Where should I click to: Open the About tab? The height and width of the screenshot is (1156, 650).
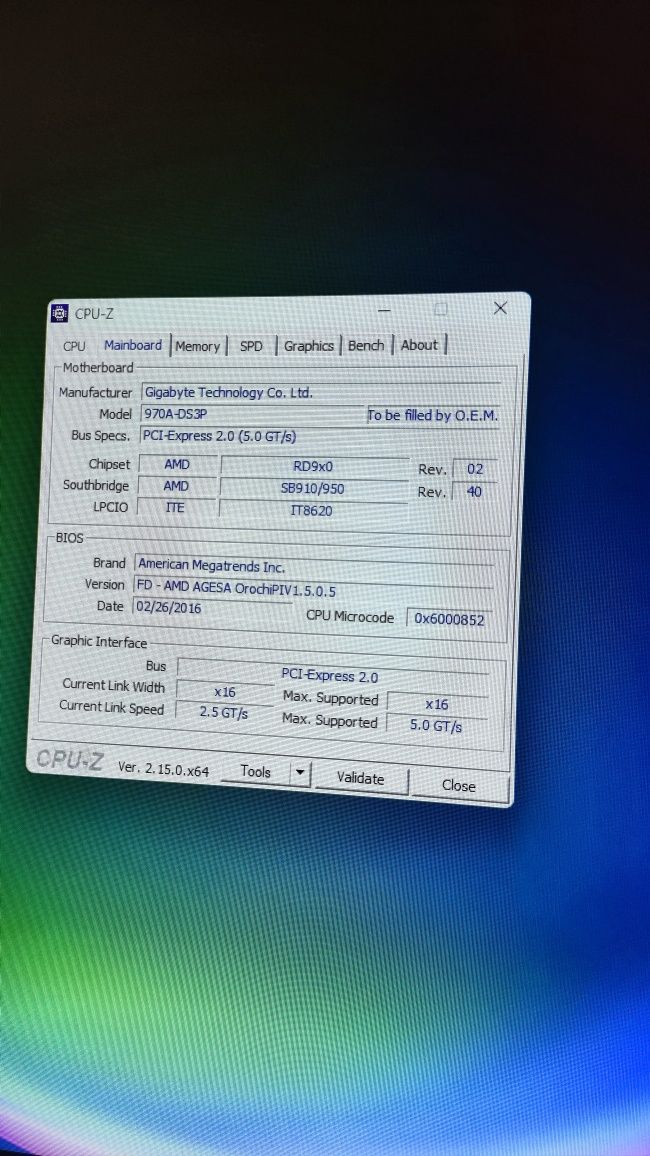pyautogui.click(x=419, y=345)
